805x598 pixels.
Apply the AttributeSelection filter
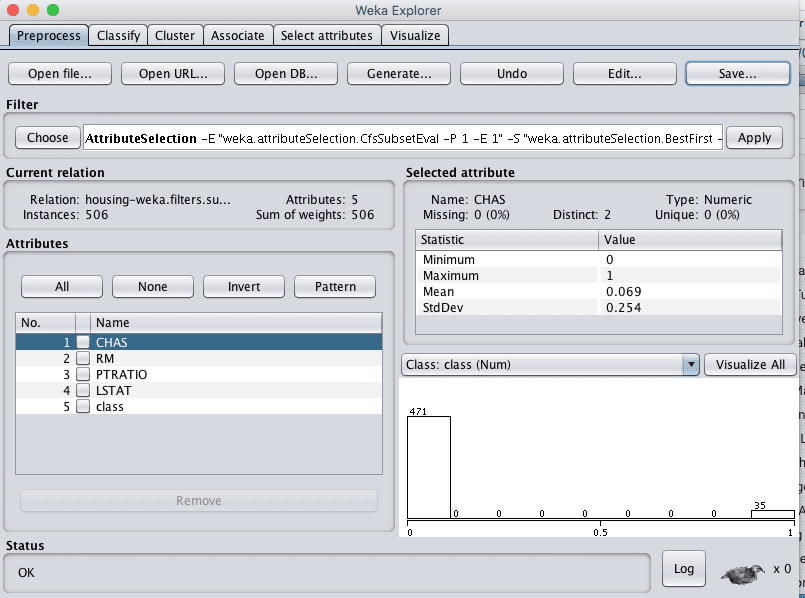(x=755, y=138)
